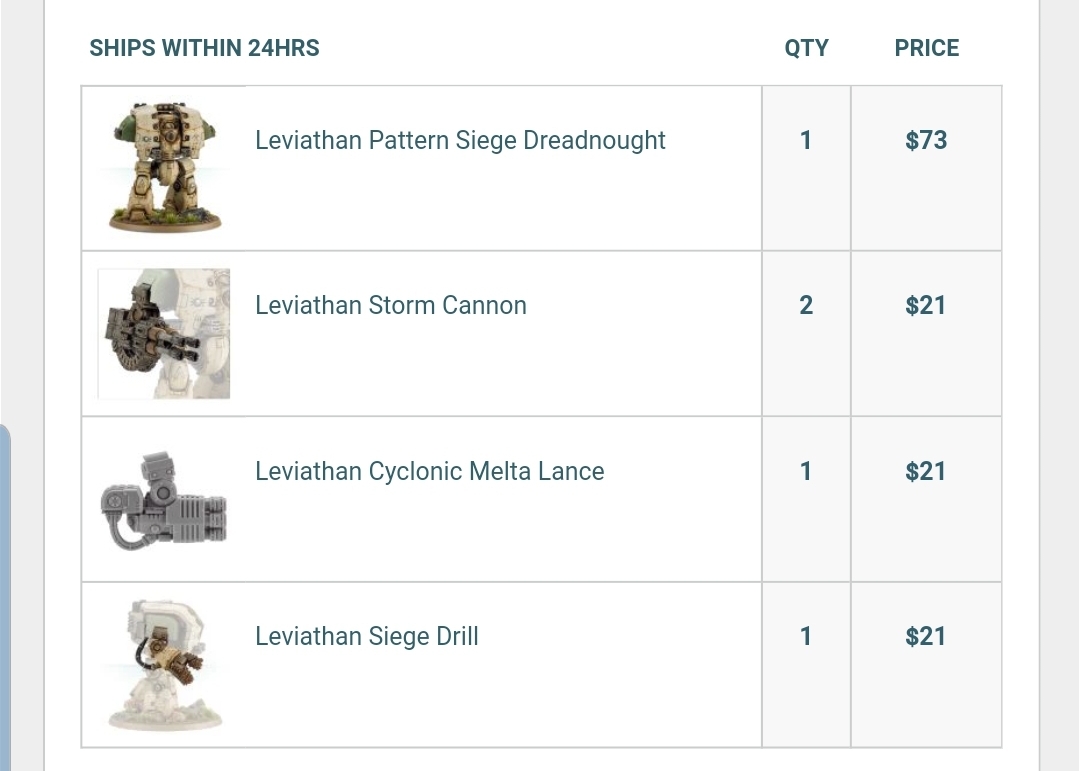
Task: Click the Ships Within 24hrs heading
Action: [204, 48]
